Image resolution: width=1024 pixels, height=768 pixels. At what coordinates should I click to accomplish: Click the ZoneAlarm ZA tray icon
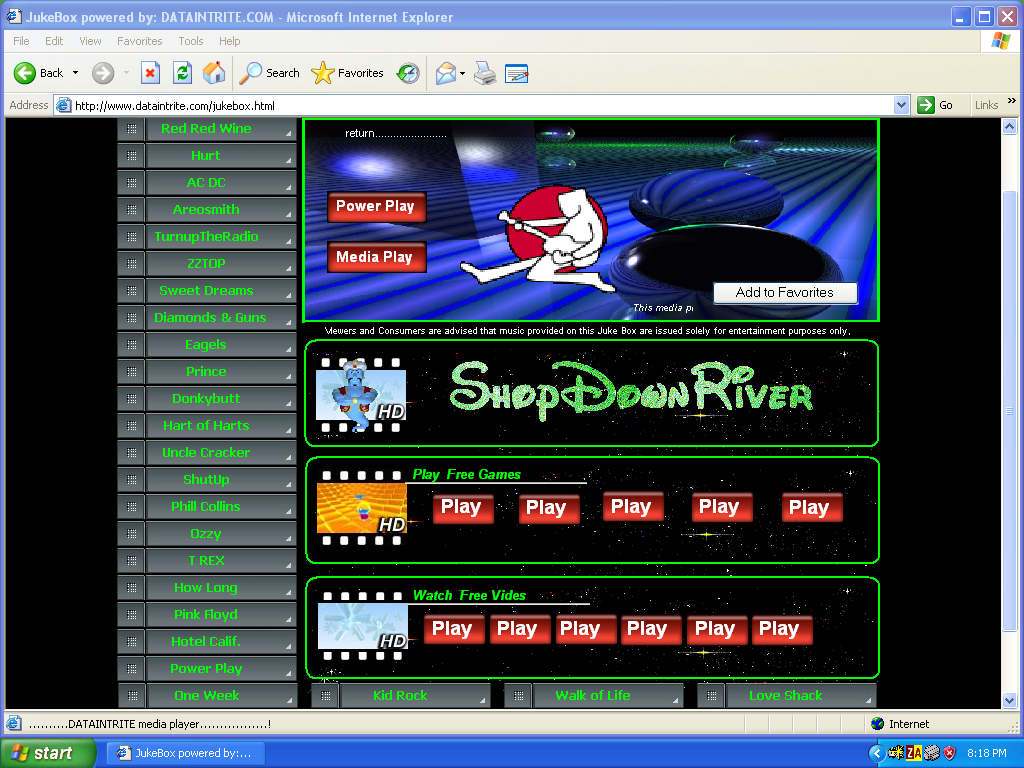(x=914, y=753)
